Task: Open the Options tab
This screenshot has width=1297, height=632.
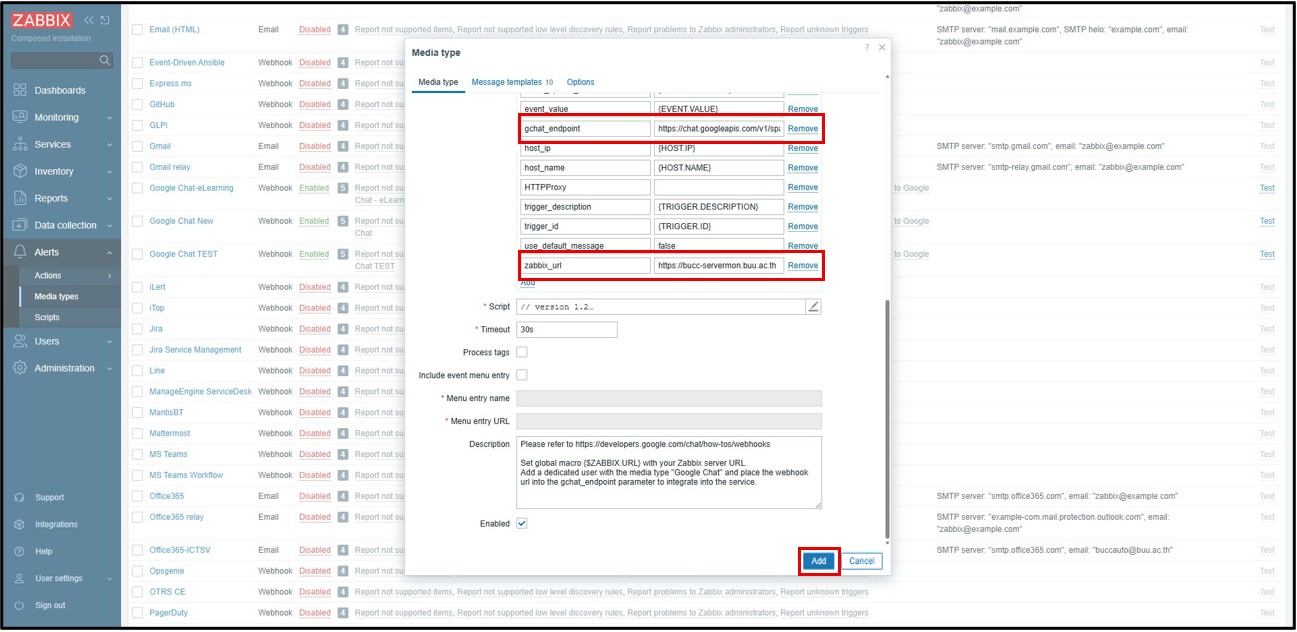Action: click(x=580, y=82)
